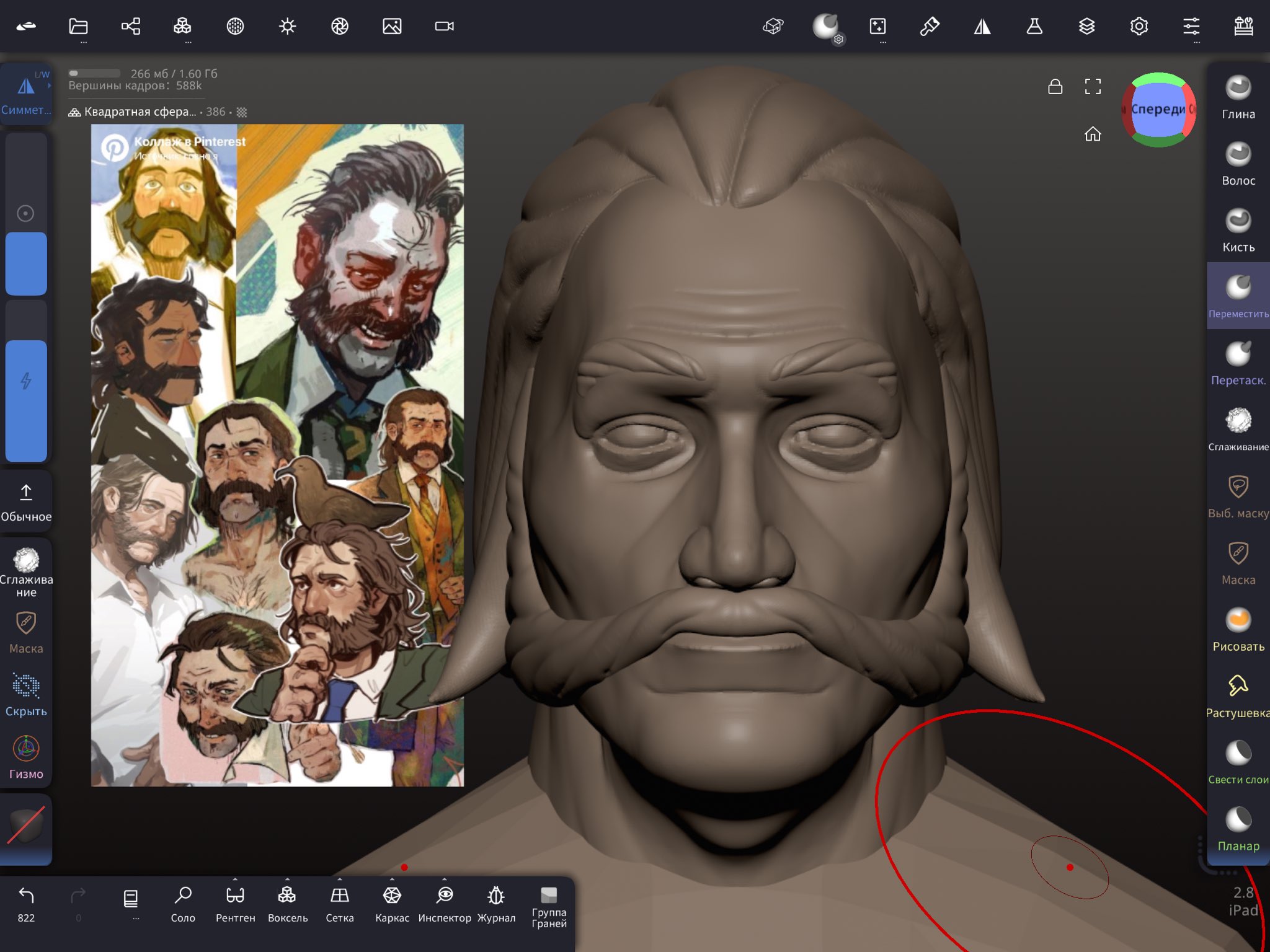Choose the Перетаск. (Drag) tool

coord(1238,363)
